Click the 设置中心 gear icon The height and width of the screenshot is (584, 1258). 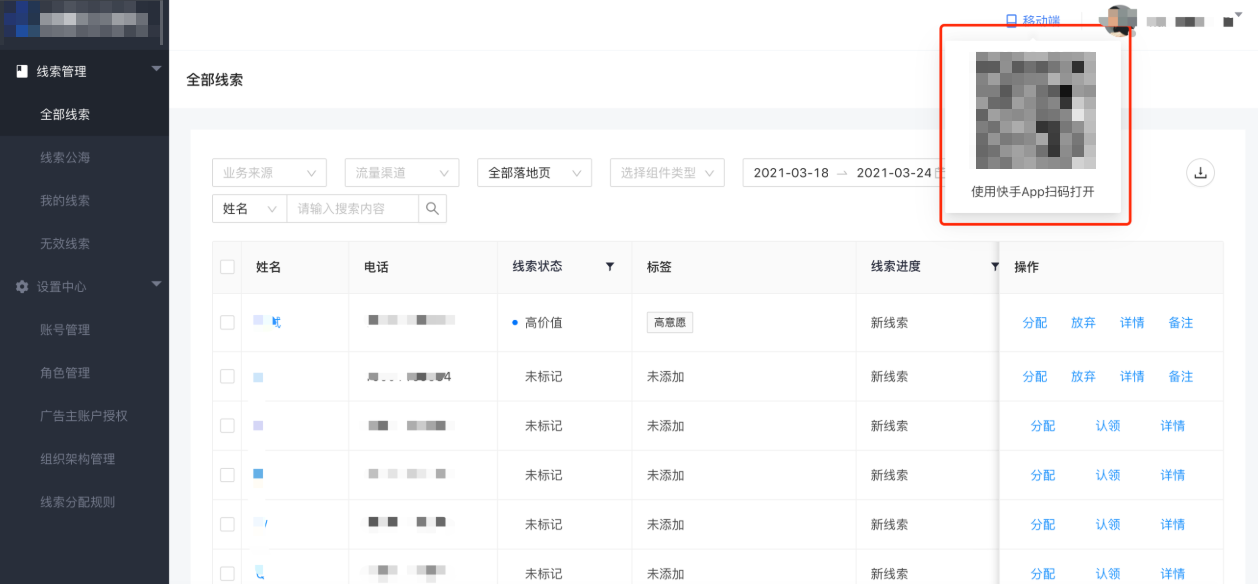pos(22,287)
